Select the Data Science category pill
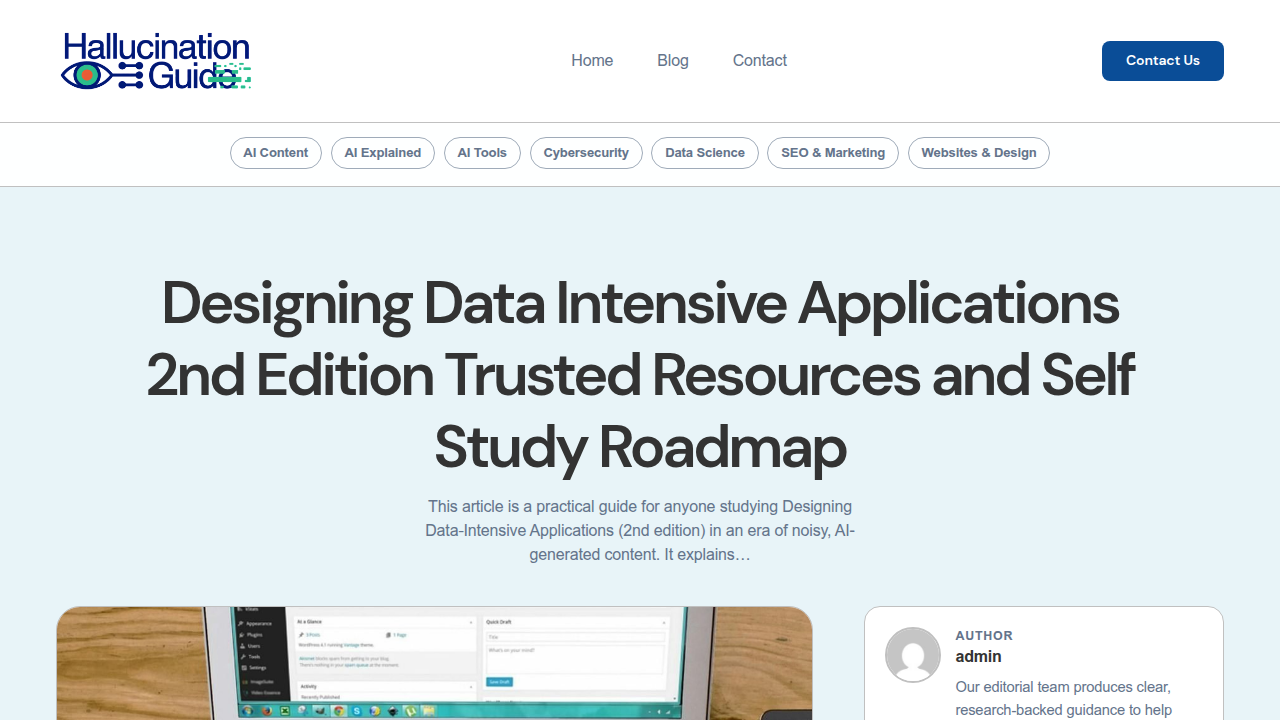 point(705,153)
